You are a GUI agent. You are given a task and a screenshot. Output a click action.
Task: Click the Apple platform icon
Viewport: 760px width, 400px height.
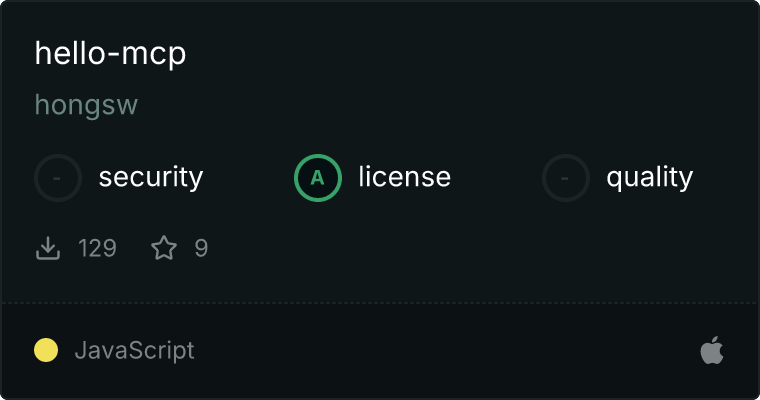(x=712, y=350)
